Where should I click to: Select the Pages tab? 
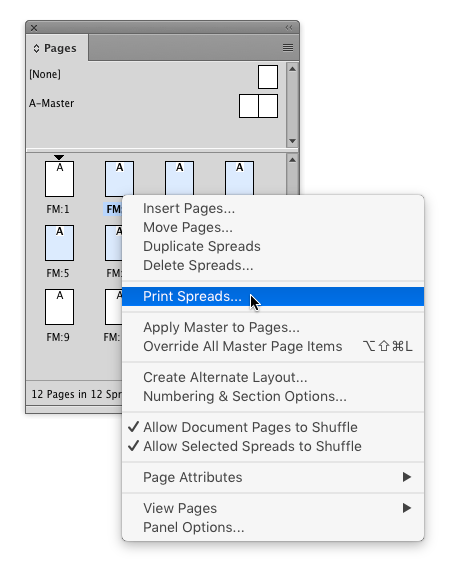[57, 48]
